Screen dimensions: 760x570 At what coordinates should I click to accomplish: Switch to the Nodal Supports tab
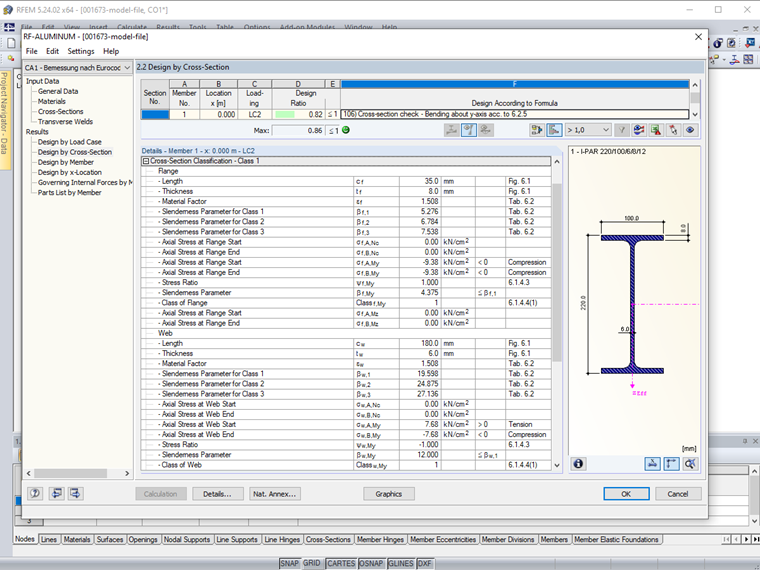click(x=188, y=539)
